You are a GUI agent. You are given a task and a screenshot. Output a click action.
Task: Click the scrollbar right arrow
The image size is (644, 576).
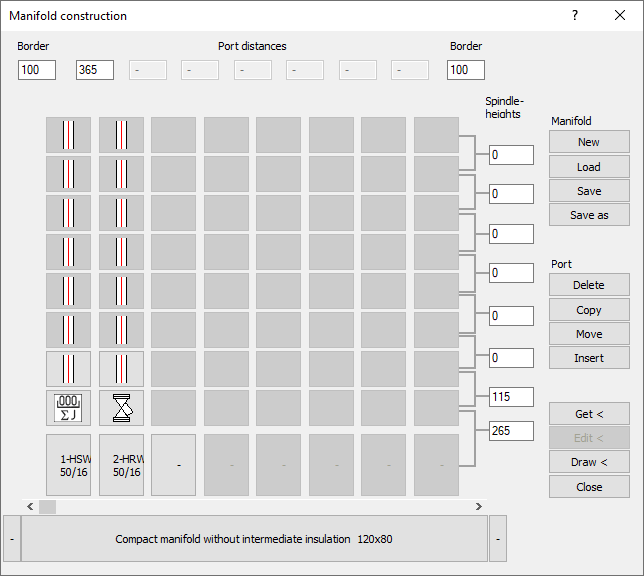[x=479, y=507]
